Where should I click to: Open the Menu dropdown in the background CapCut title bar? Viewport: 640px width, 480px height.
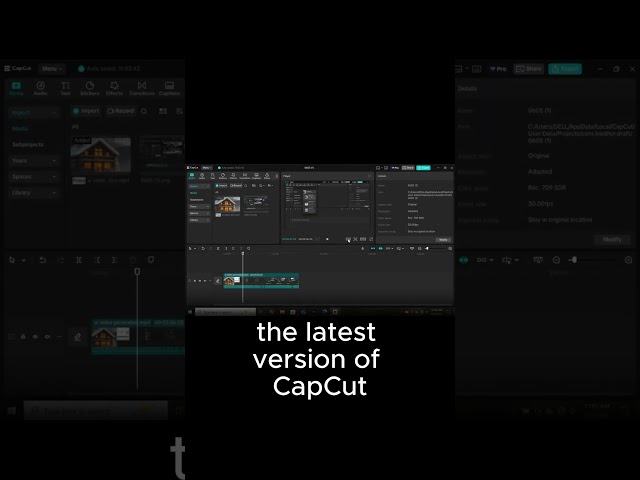coord(52,69)
